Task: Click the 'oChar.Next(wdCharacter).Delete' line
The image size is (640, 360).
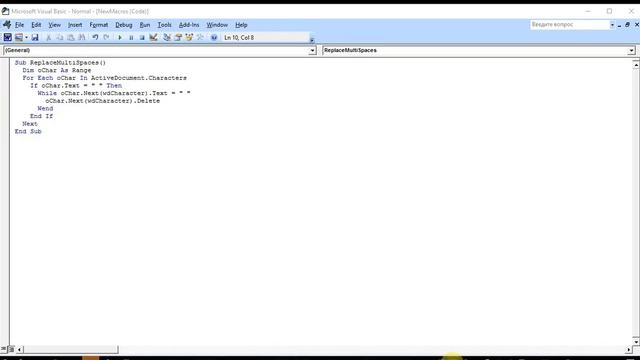Action: tap(102, 101)
